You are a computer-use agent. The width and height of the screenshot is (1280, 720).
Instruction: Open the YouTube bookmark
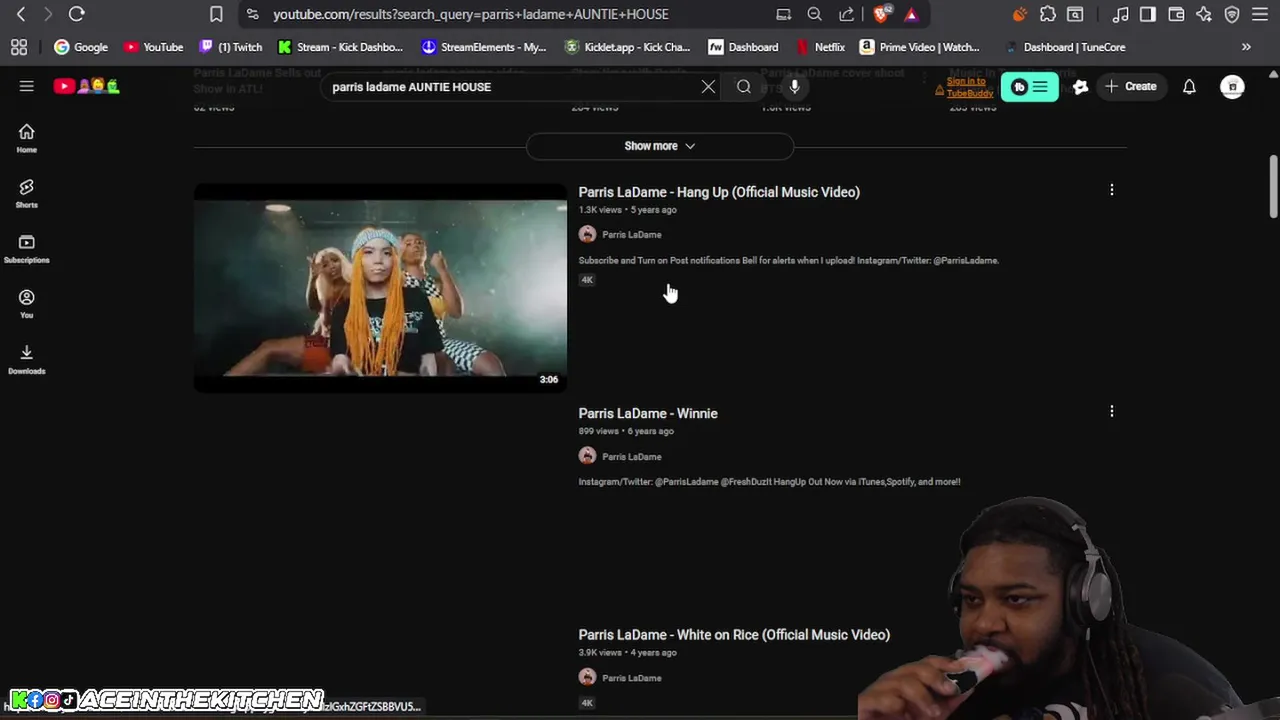point(153,47)
